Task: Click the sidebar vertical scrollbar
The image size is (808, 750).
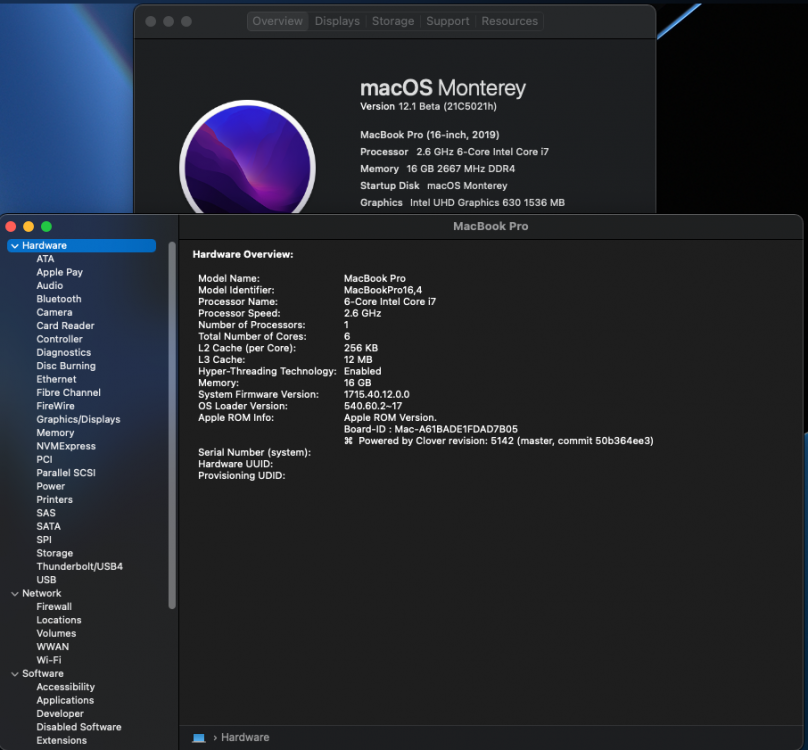Action: pyautogui.click(x=172, y=425)
